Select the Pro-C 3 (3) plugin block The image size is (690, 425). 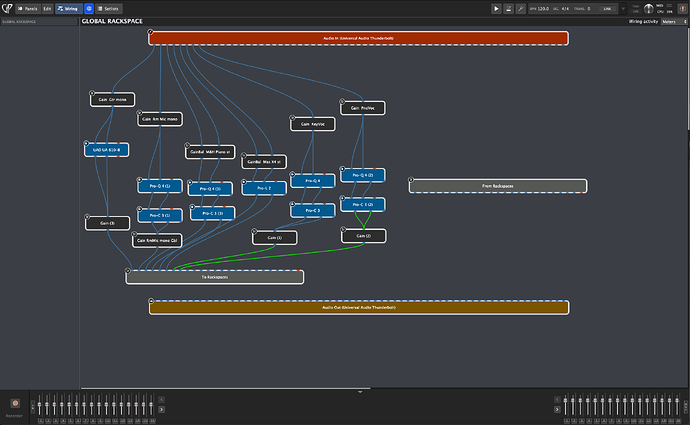213,213
